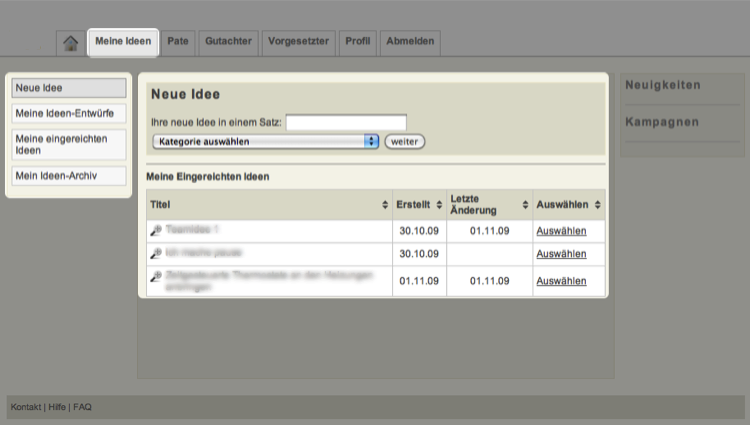Click sort arrows in Auswählen column header

pos(597,205)
